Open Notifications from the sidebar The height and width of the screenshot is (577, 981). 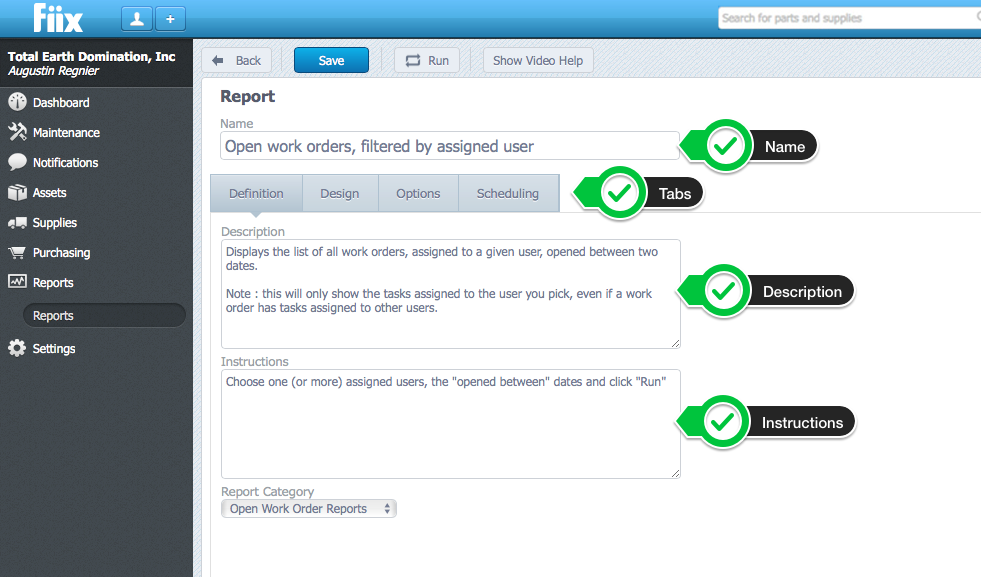pos(18,162)
